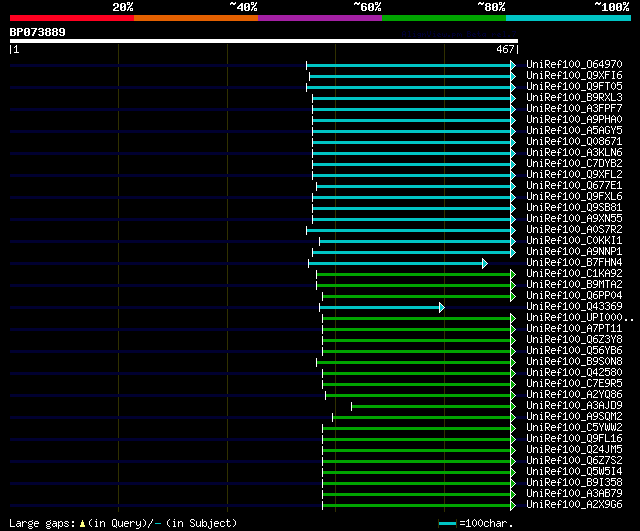Select UniRef100_A2YQ86 label
Image resolution: width=640 pixels, height=531 pixels.
point(574,395)
